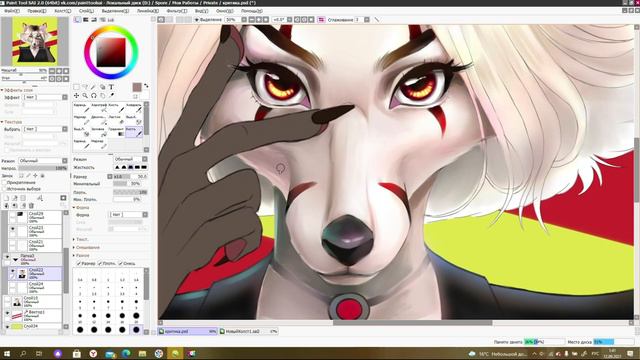The image size is (640, 360).
Task: Click the canvas horizontal scrollbar
Action: [x=412, y=323]
